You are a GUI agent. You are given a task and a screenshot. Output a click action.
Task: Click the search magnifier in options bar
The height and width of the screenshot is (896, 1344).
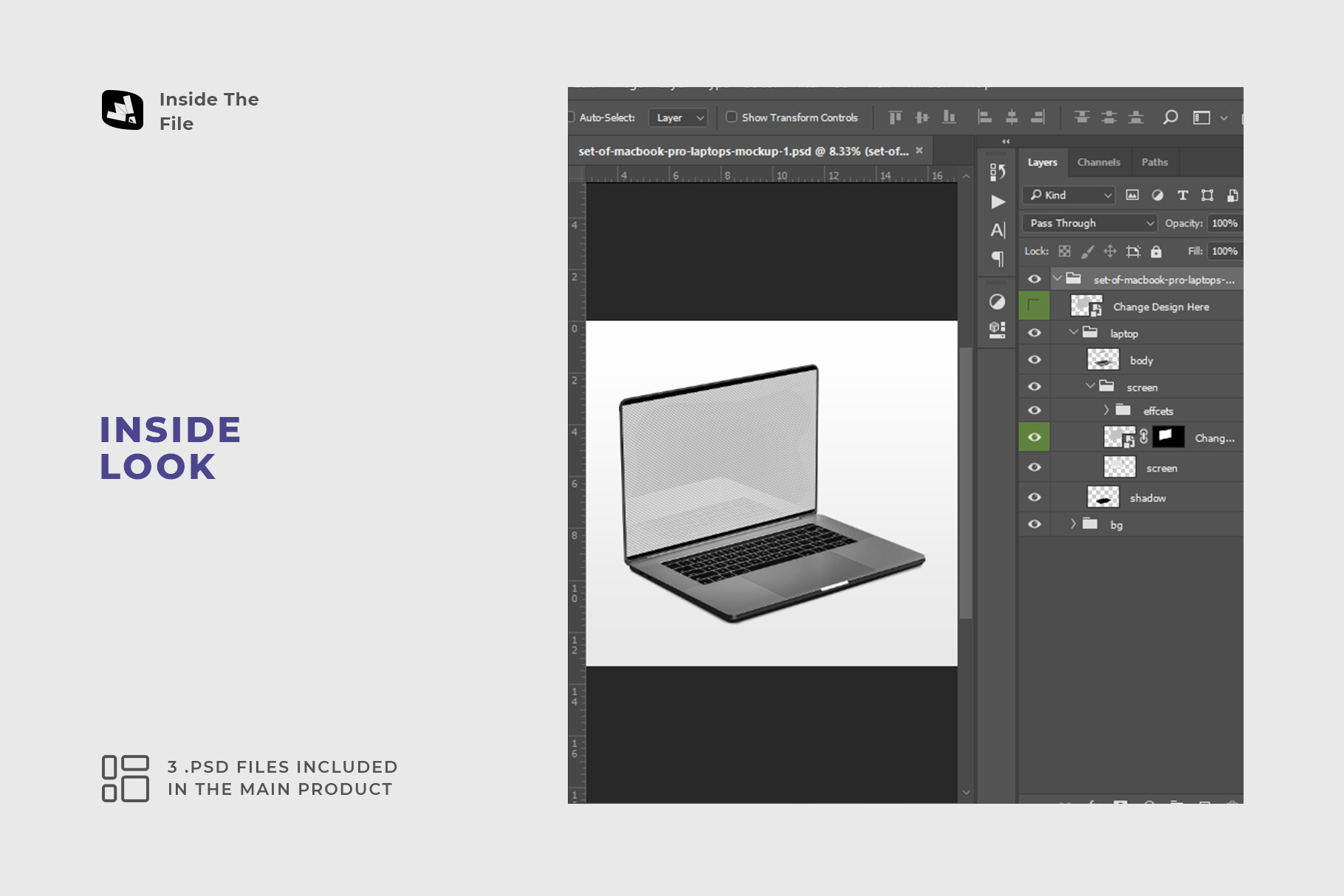coord(1170,117)
